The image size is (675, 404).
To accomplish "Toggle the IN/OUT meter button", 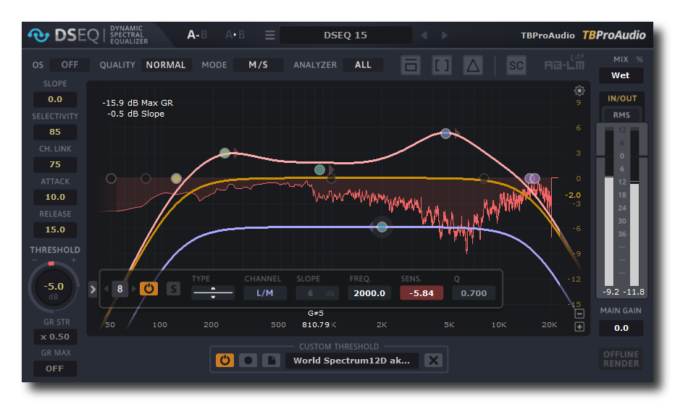I will (x=622, y=99).
